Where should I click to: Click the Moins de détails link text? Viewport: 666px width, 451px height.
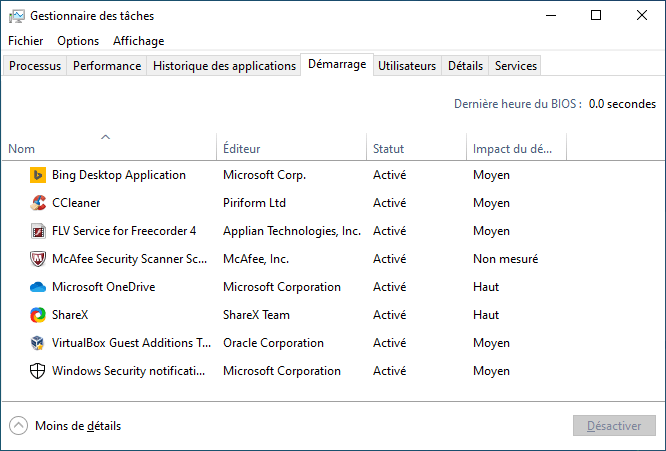pyautogui.click(x=78, y=426)
